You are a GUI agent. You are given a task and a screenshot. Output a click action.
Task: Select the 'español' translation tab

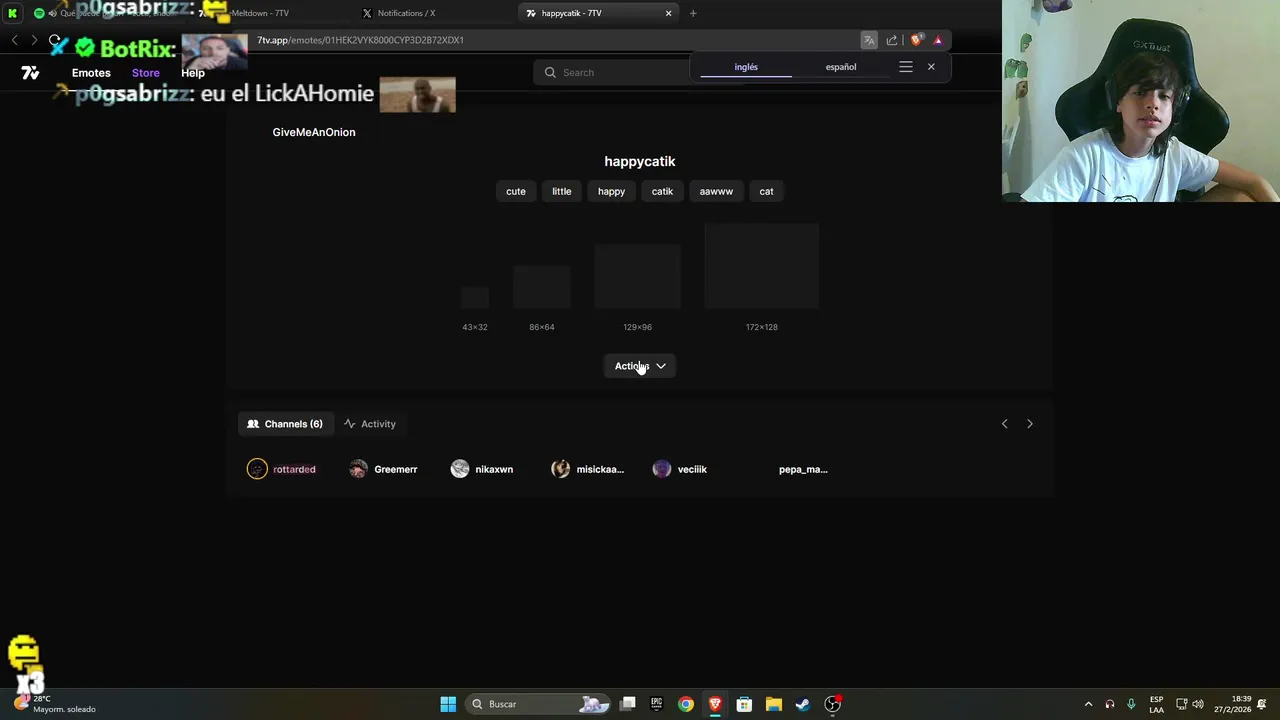(x=841, y=67)
